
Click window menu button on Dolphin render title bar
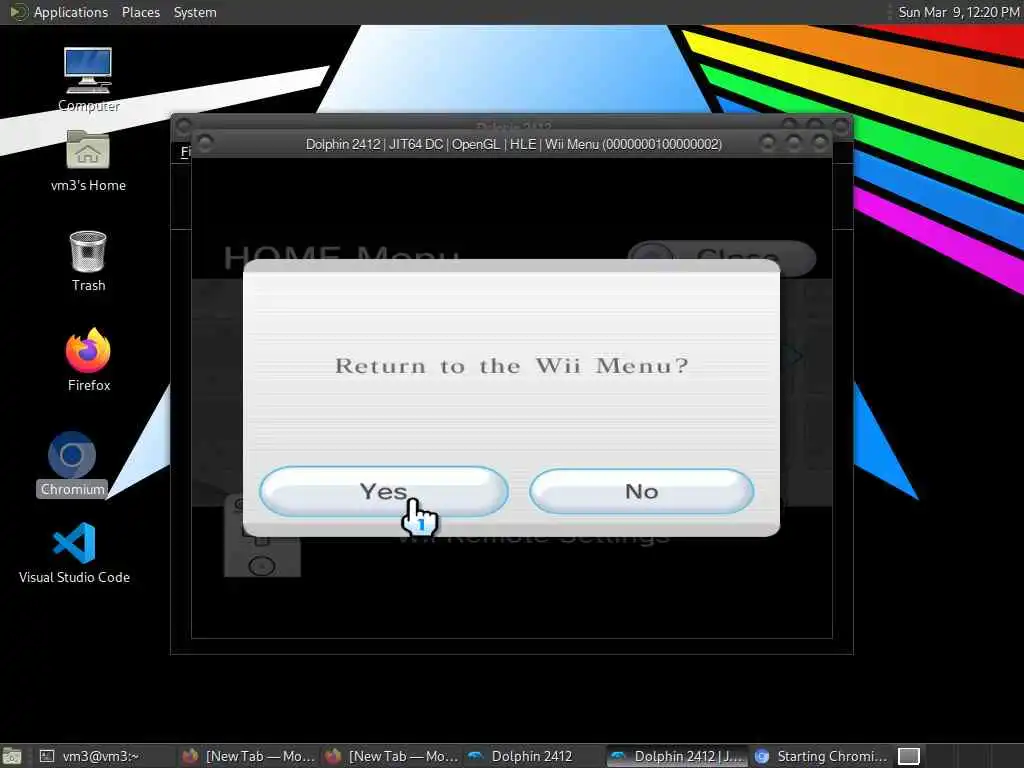204,142
